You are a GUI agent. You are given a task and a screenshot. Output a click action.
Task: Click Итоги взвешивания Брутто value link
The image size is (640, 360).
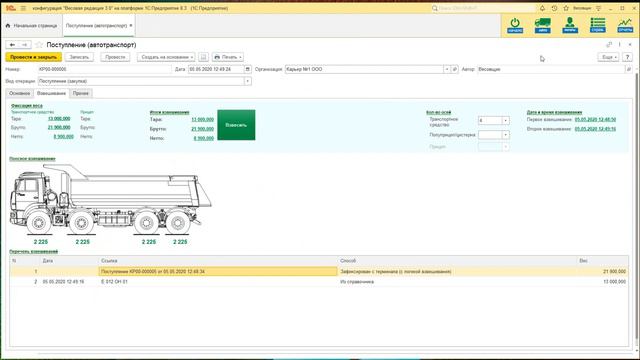(x=202, y=129)
